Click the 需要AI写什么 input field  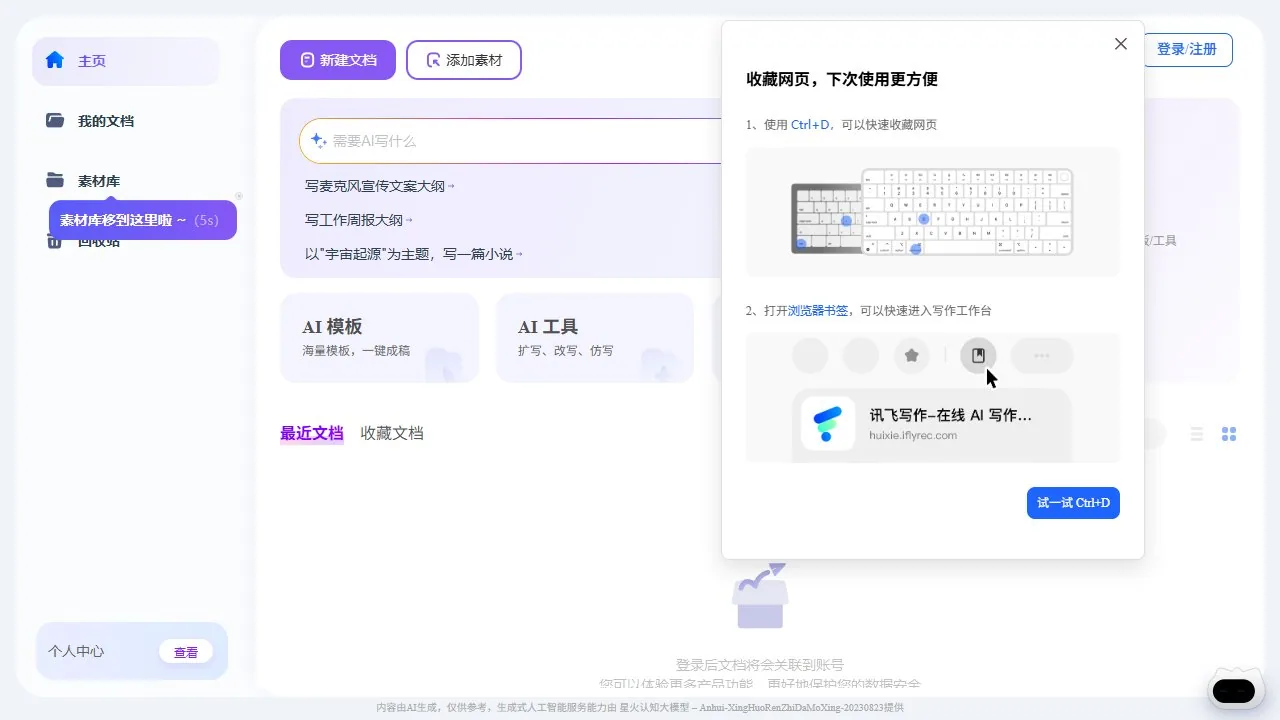click(510, 141)
